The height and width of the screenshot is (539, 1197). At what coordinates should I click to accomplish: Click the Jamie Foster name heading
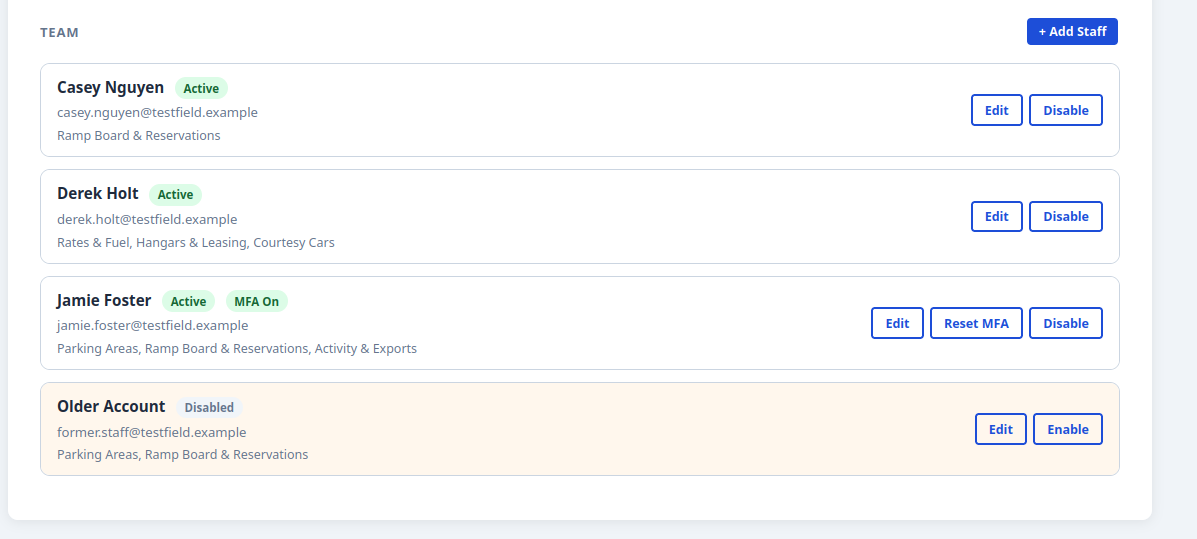pyautogui.click(x=105, y=300)
